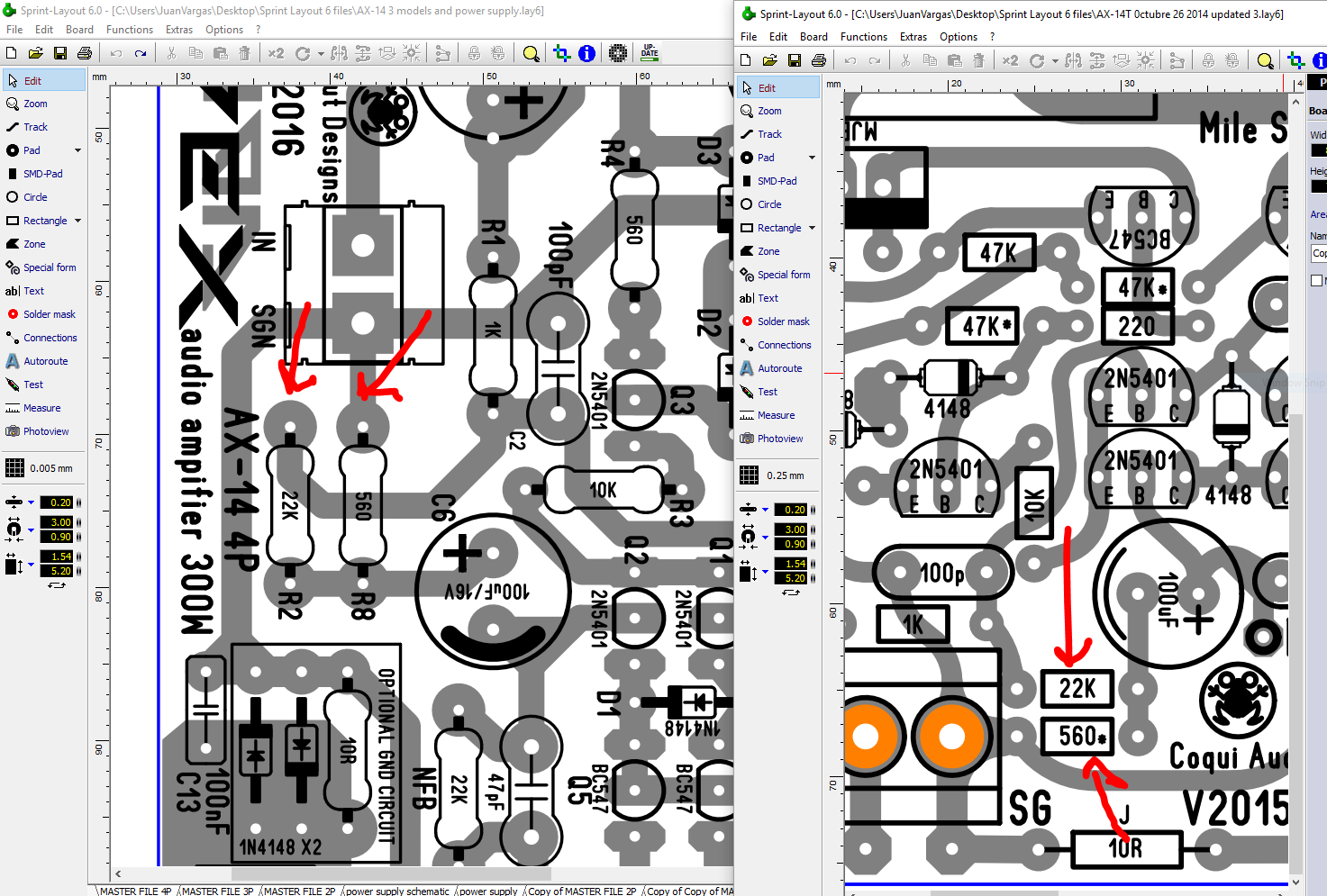Open Functions menu in left window
Viewport: 1327px width, 896px height.
click(x=130, y=30)
